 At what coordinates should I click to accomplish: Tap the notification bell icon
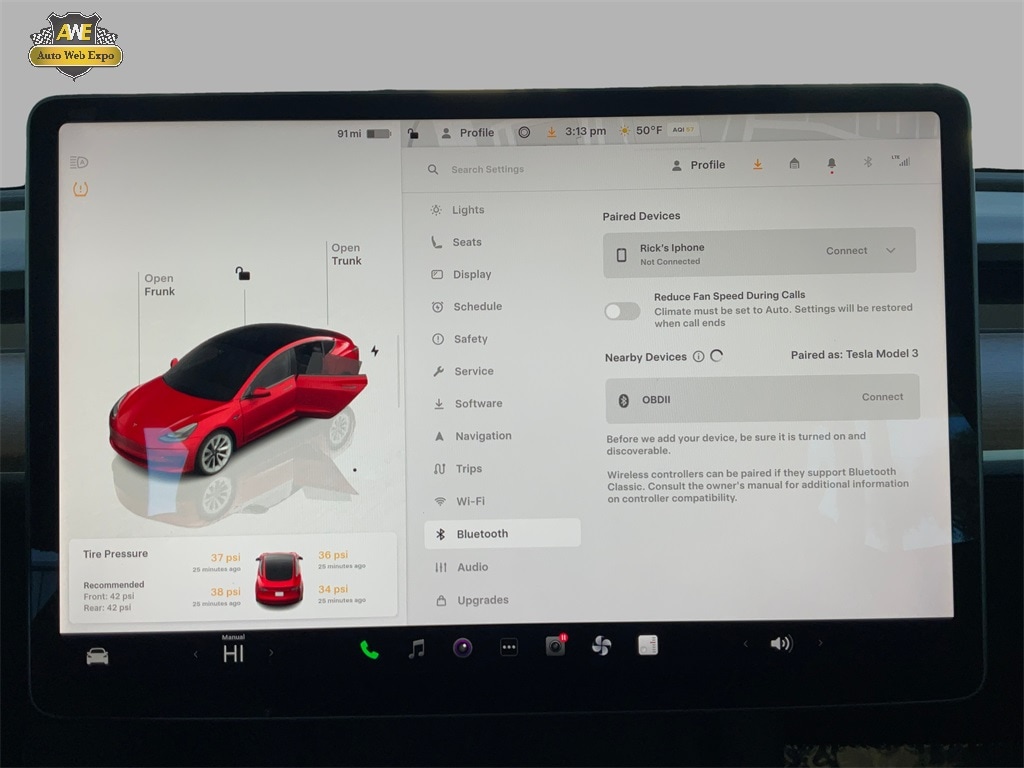click(831, 164)
